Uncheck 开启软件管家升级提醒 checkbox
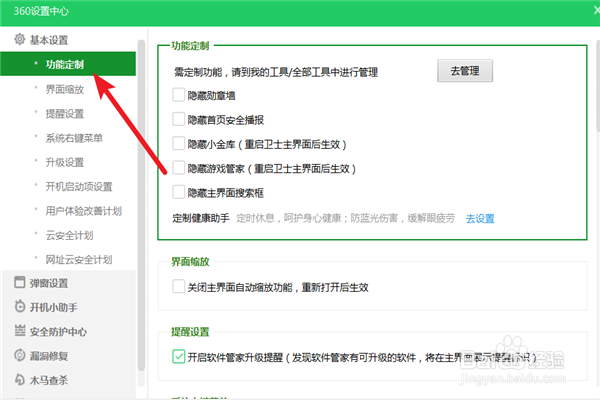 tap(179, 357)
